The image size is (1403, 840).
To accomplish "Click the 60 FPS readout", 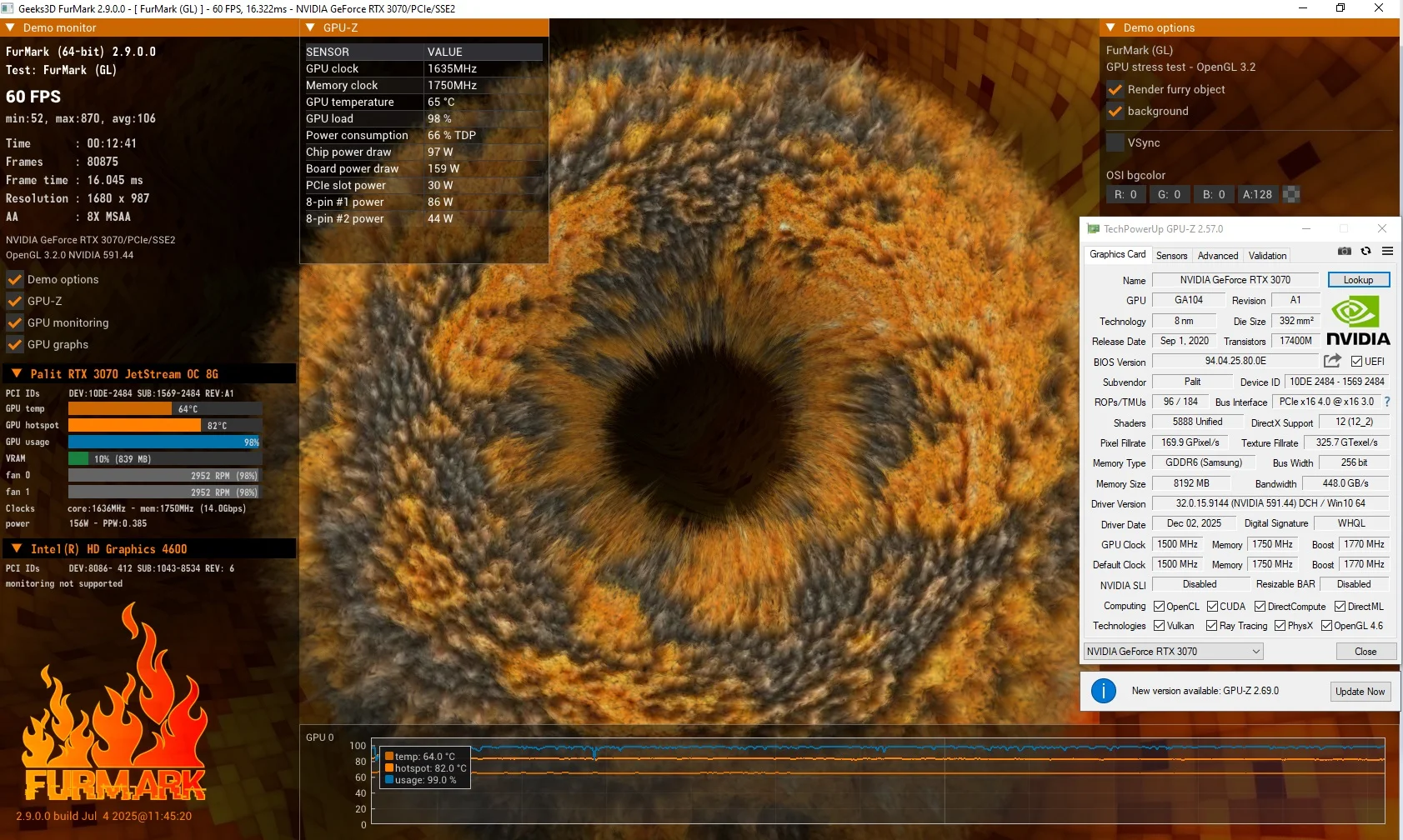I will pos(33,97).
